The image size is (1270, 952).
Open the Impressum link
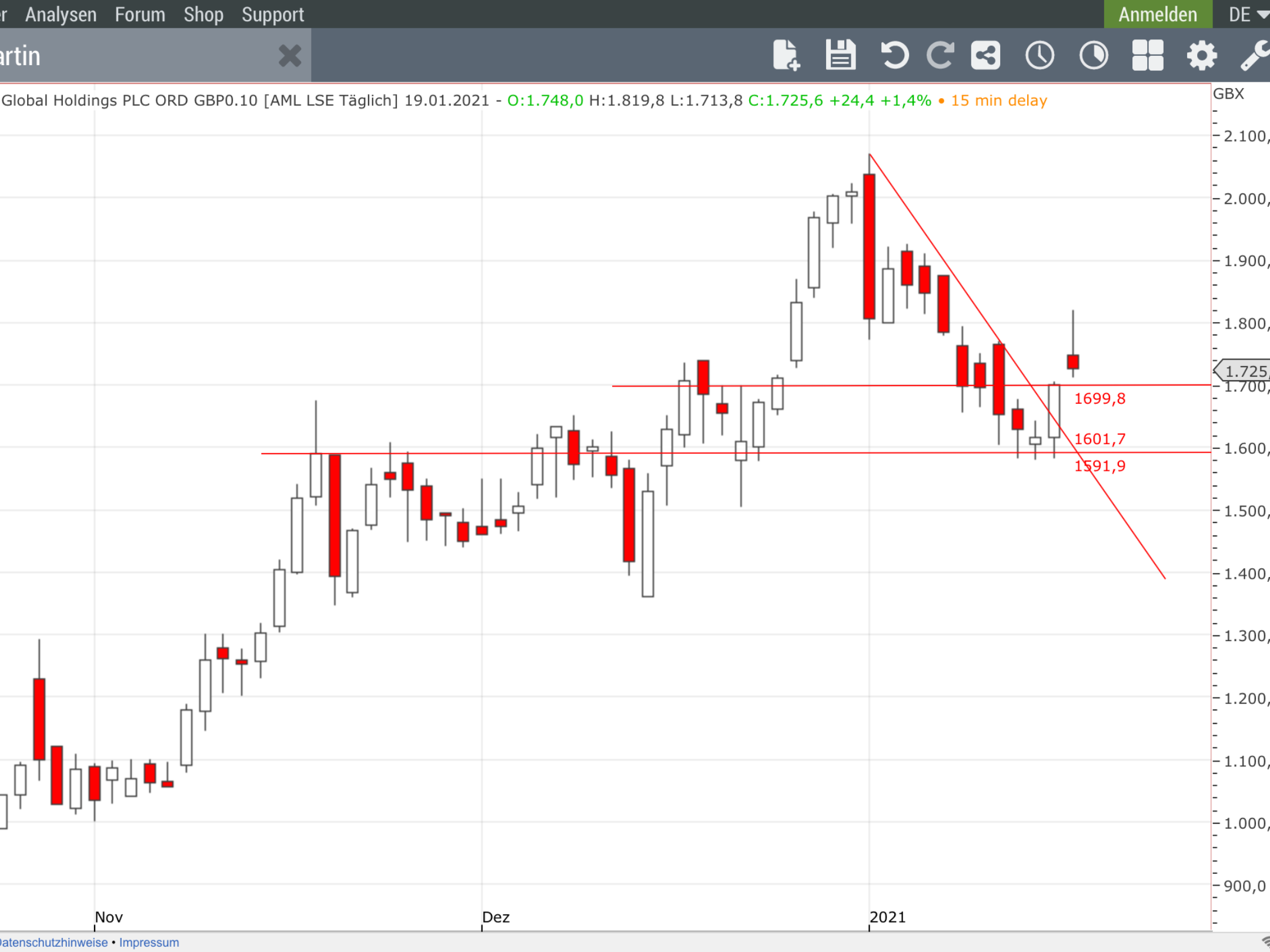point(149,942)
